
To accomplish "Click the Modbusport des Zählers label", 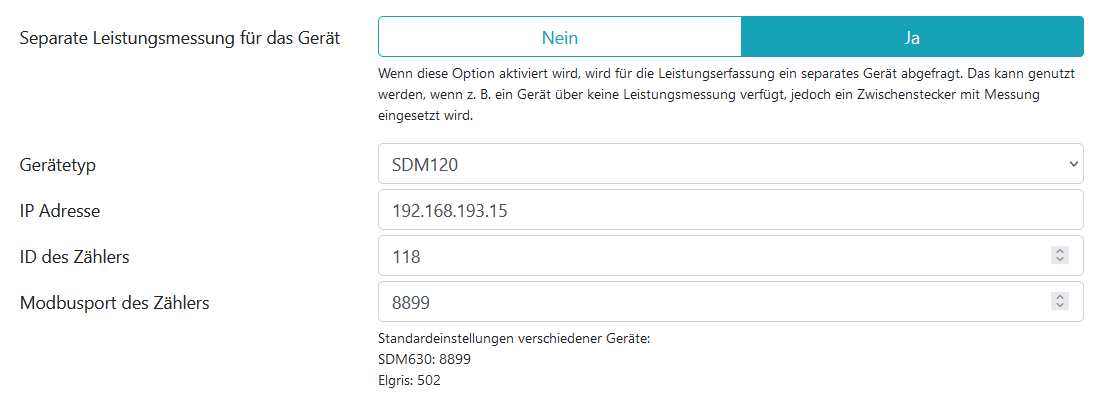I will (x=114, y=303).
